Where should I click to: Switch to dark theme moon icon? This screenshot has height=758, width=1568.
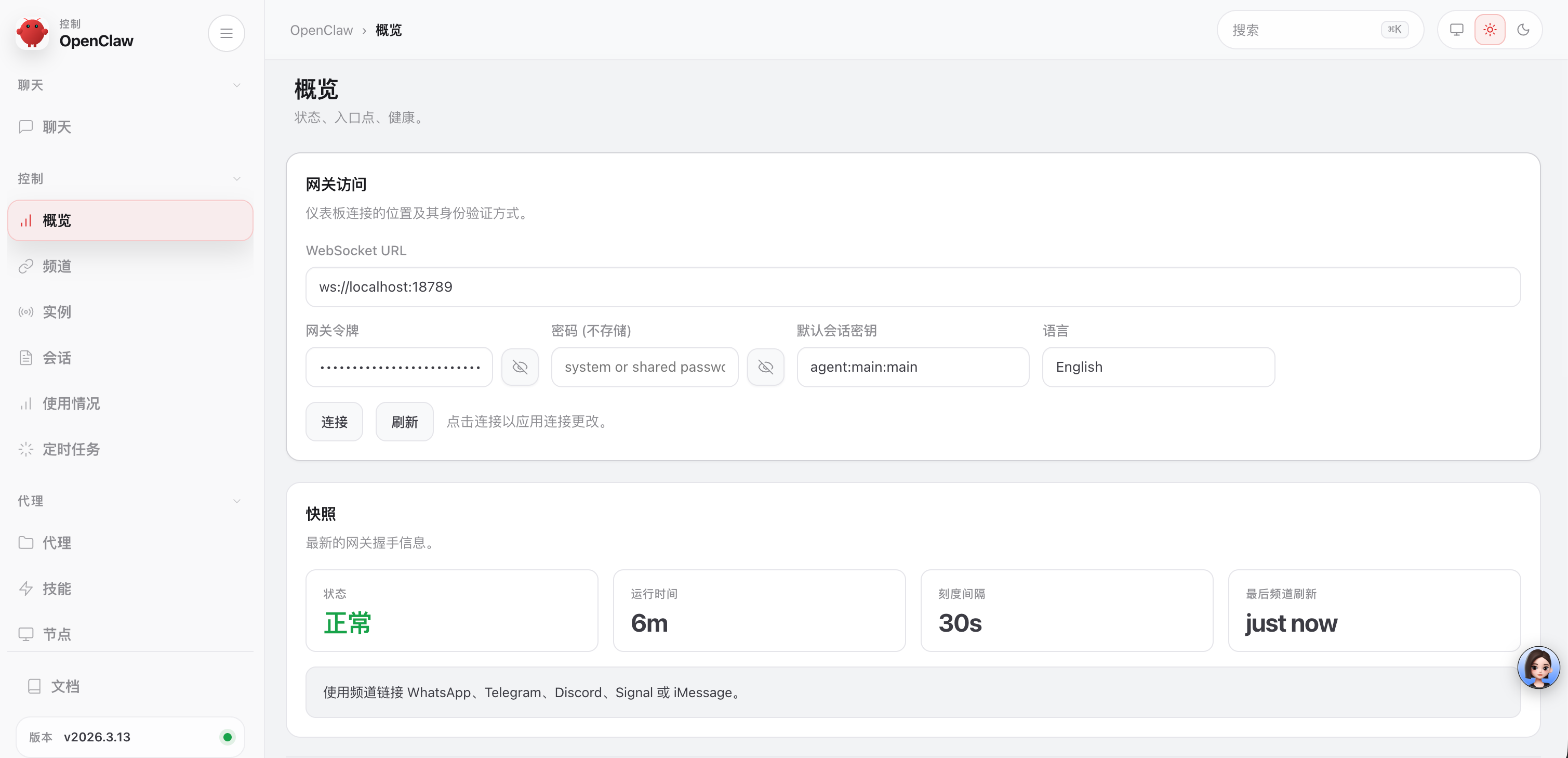click(1523, 30)
